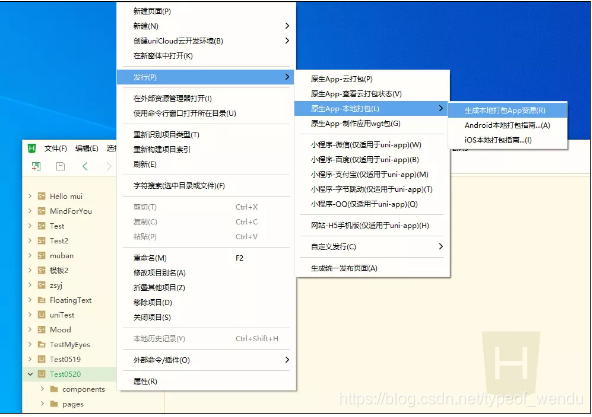This screenshot has width=592, height=417.
Task: Collapse the Test0520 project chevron
Action: [30, 374]
